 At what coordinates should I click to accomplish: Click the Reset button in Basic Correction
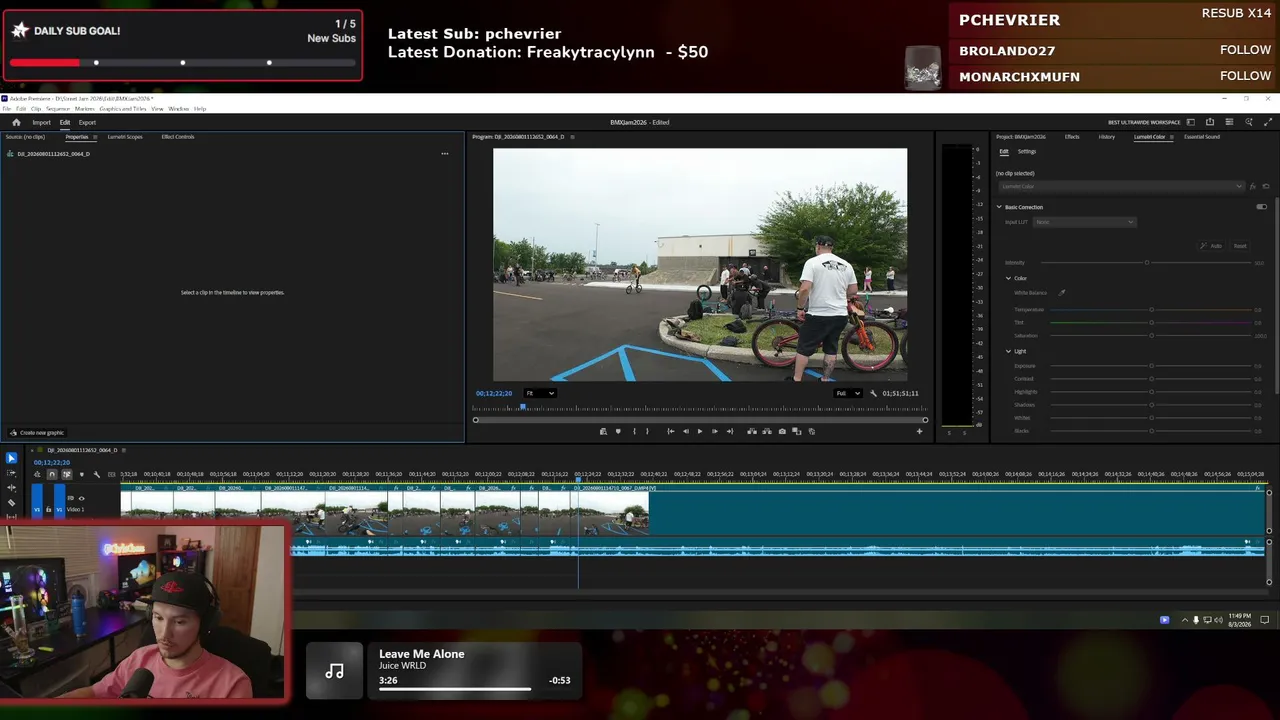1240,246
